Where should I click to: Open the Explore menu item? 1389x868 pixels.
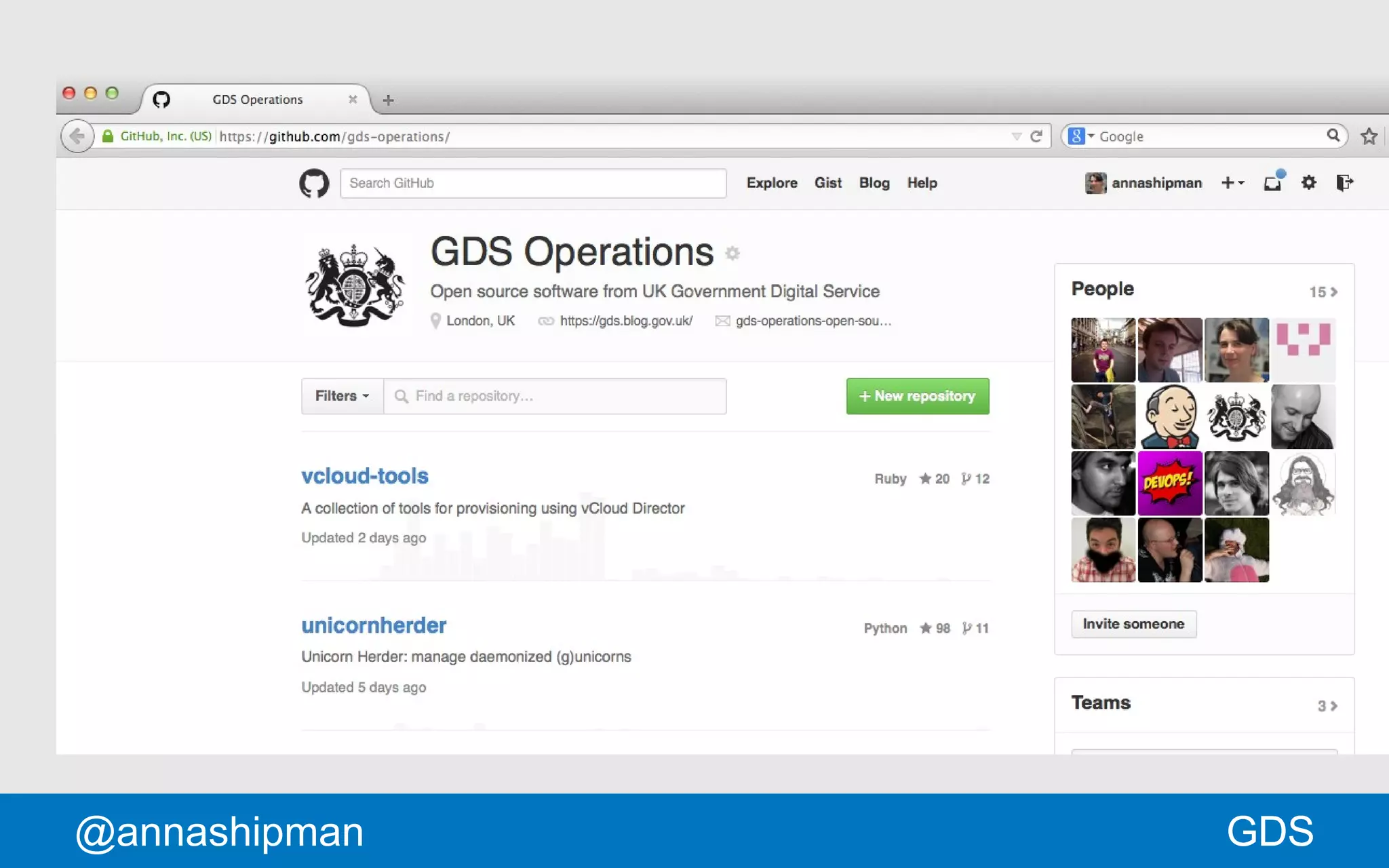point(772,183)
